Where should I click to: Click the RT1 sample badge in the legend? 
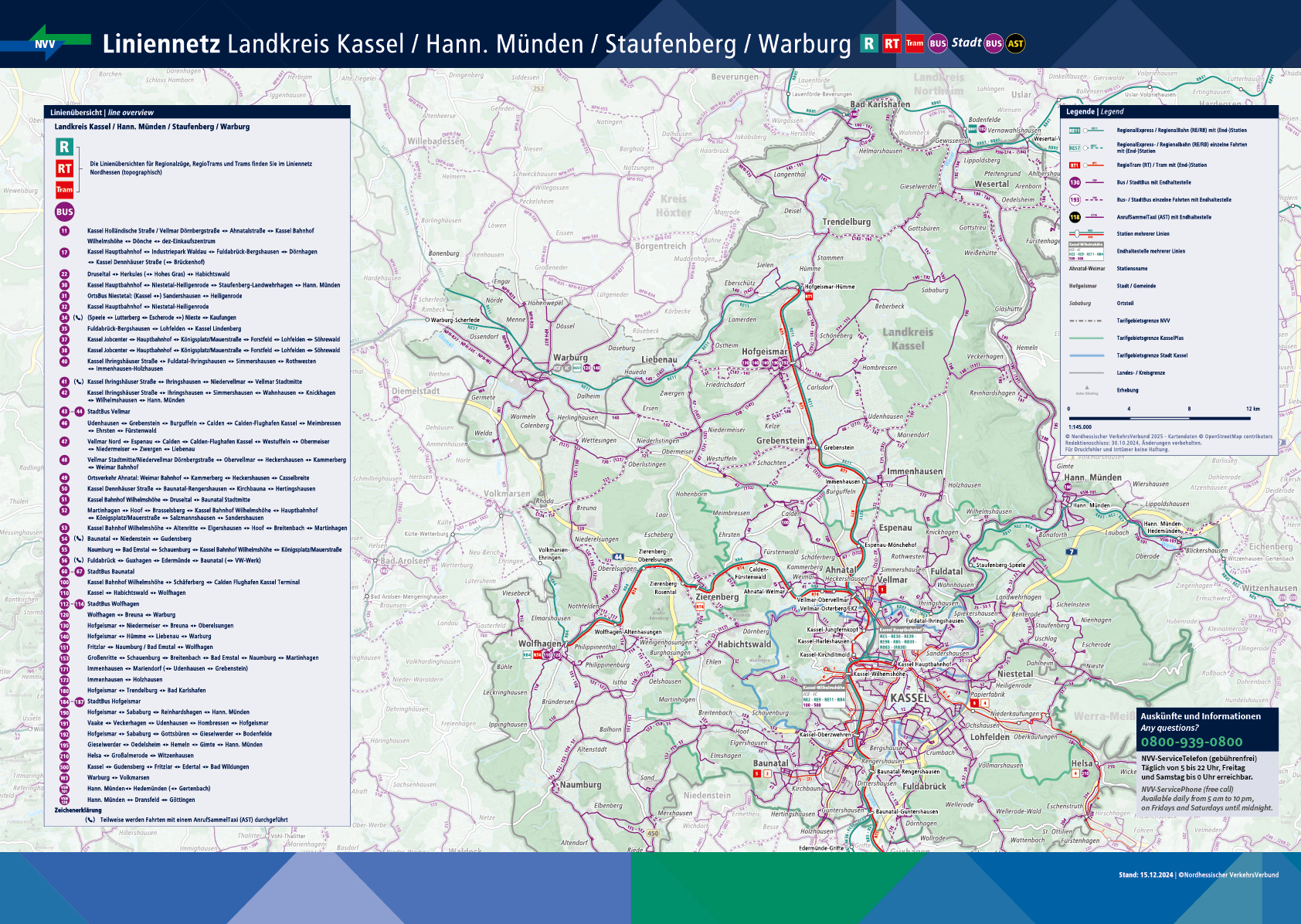pos(1074,165)
